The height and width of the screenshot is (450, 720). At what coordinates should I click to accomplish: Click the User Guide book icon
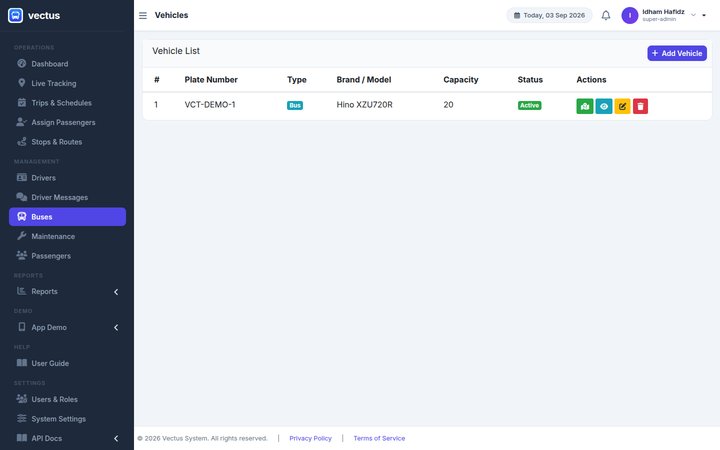[22, 363]
